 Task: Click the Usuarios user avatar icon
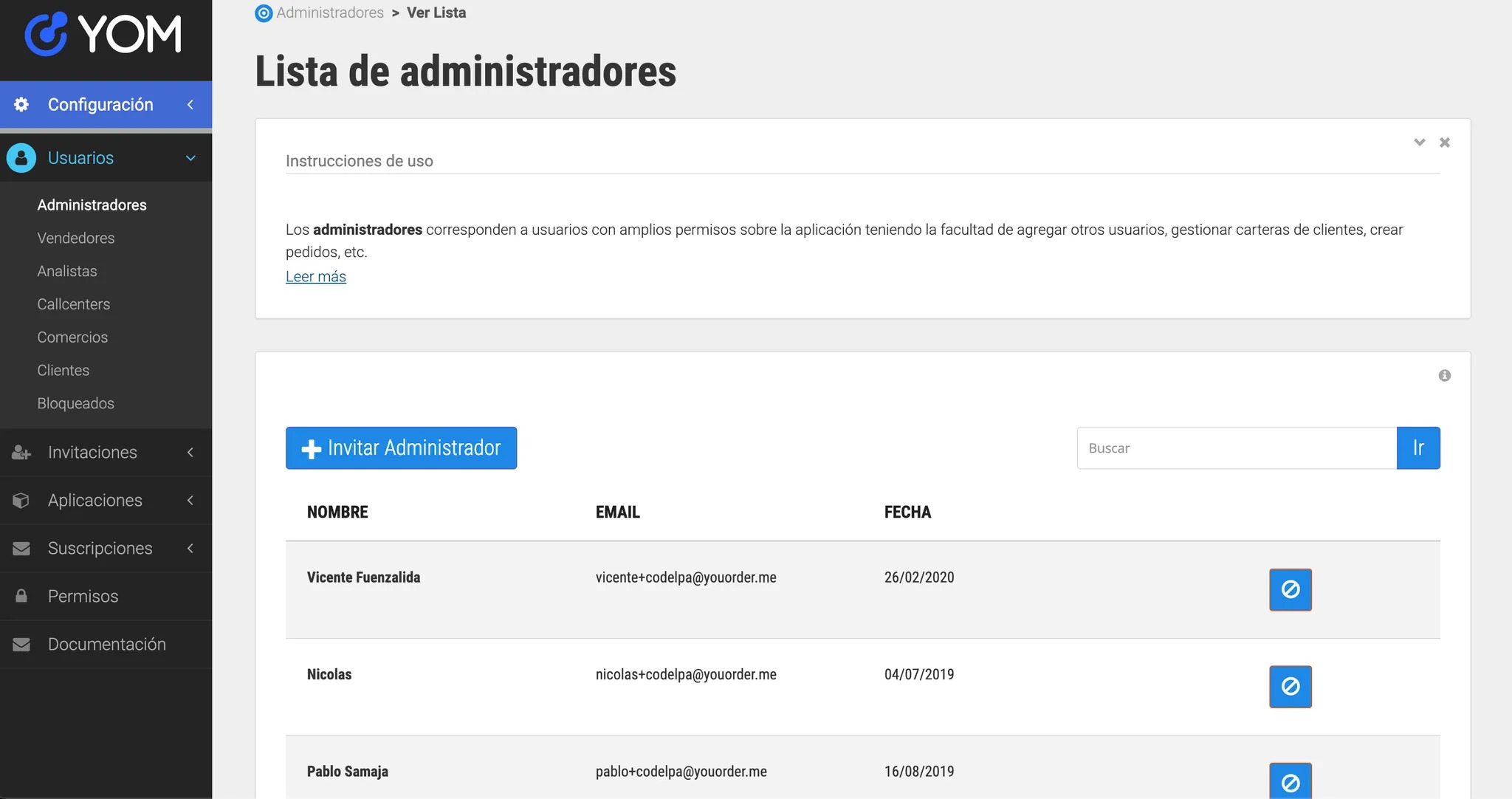click(21, 158)
